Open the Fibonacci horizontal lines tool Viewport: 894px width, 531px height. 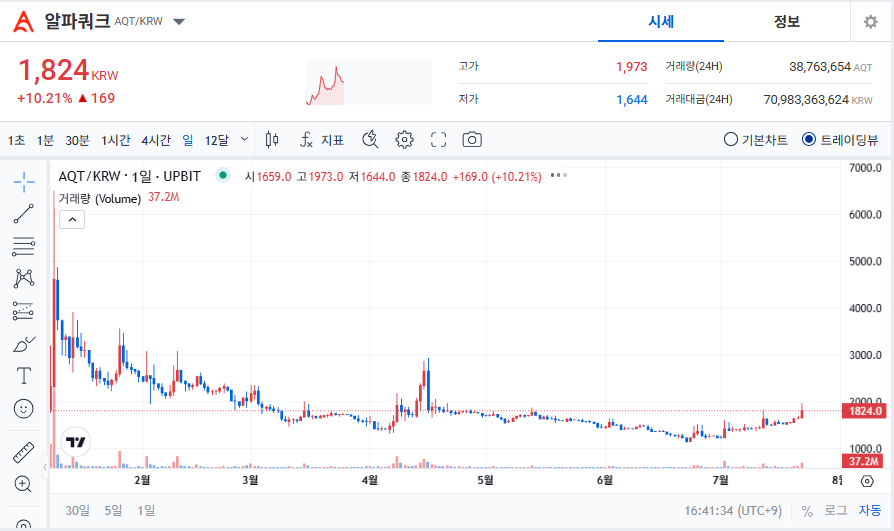[x=23, y=246]
